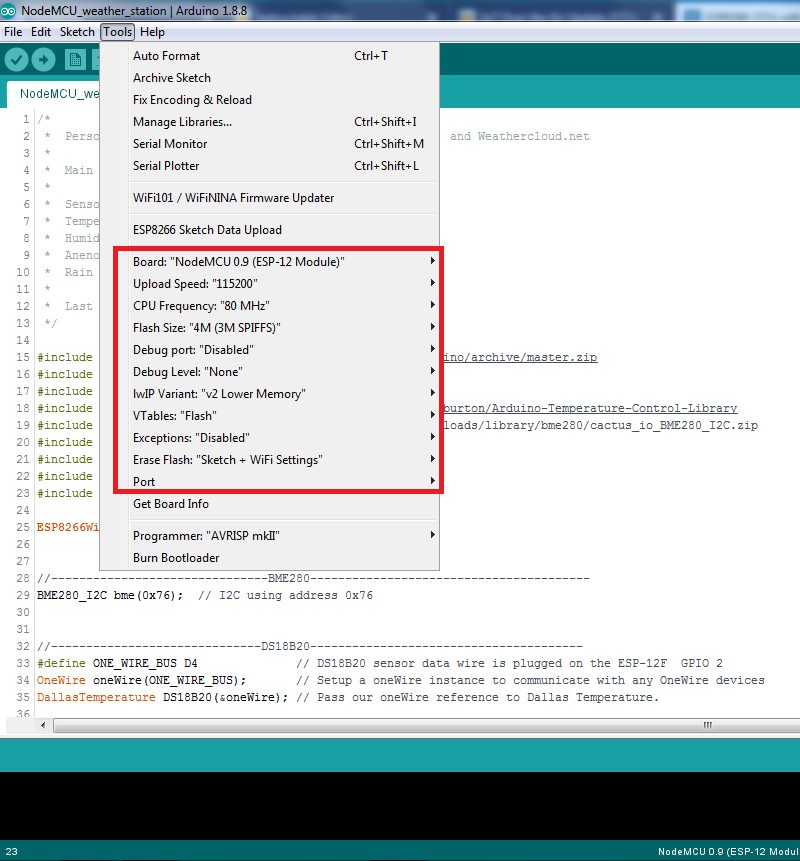Open the Sketch menu
Screen dimensions: 800x861
[77, 32]
